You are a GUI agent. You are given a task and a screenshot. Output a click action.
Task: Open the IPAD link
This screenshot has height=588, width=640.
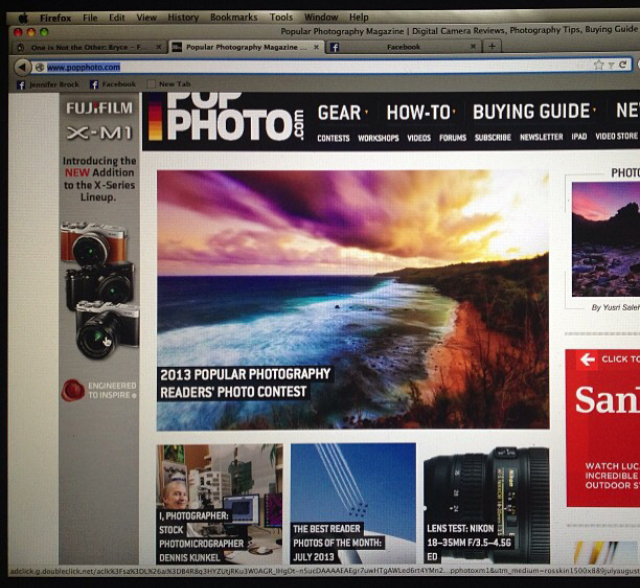[579, 137]
